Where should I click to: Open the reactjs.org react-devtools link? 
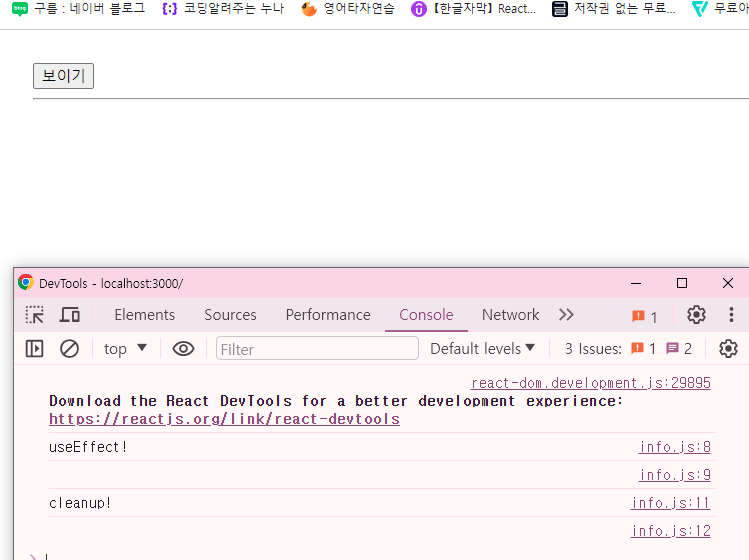pos(225,419)
